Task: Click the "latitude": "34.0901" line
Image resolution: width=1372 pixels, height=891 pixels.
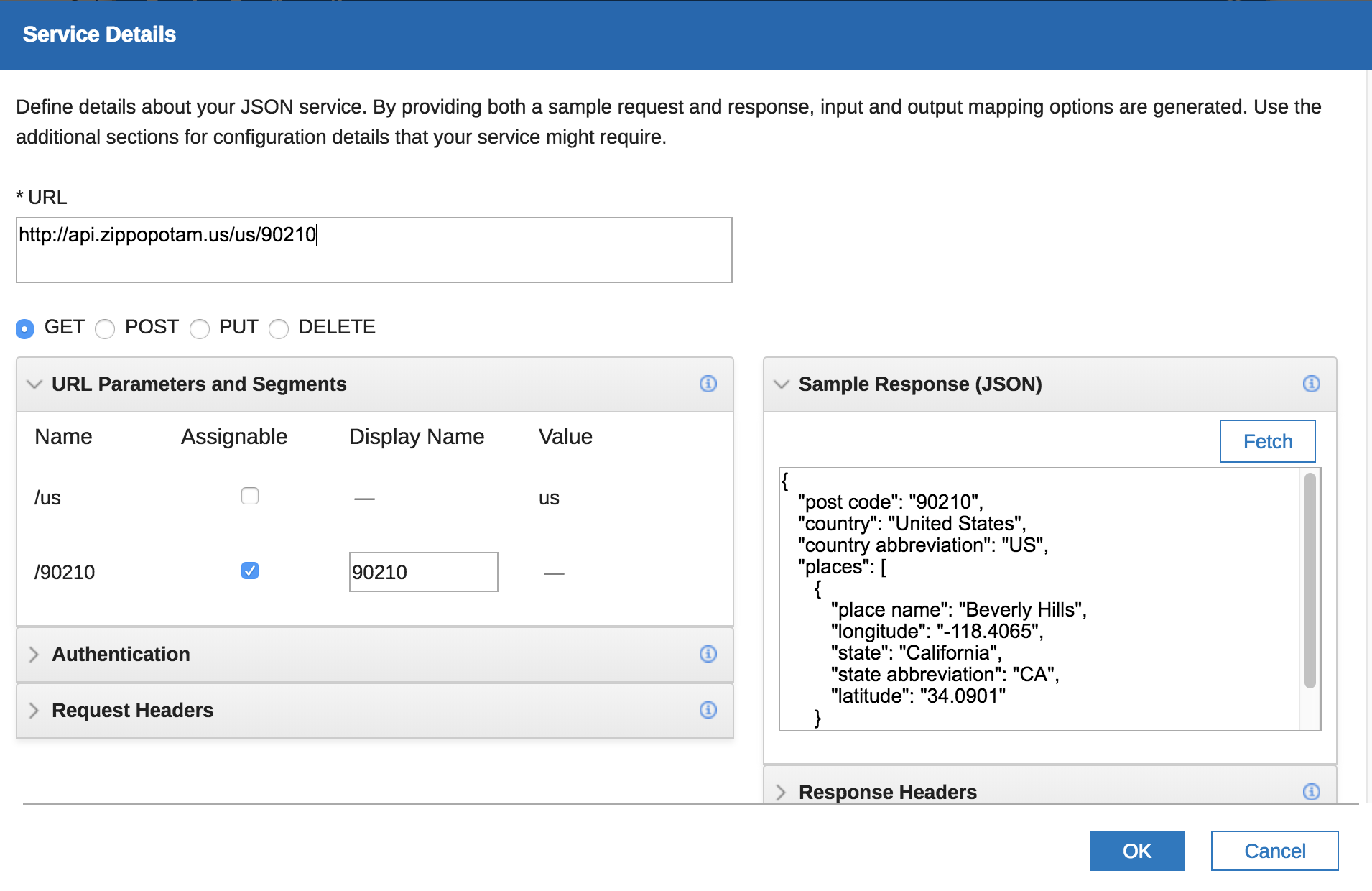Action: (x=918, y=696)
